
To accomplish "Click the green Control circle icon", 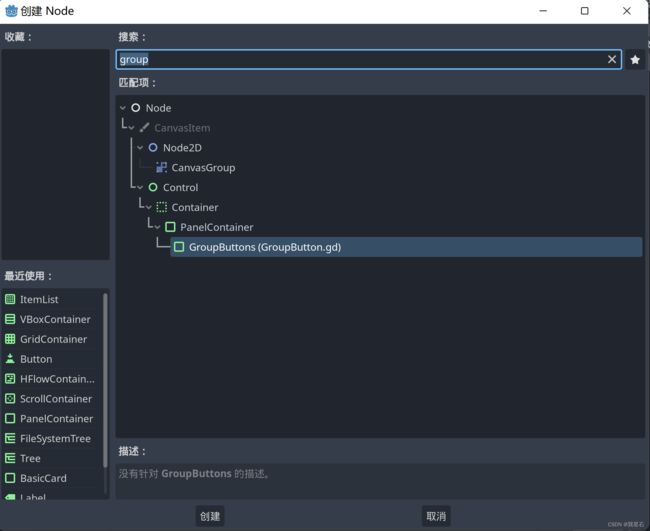I will (x=153, y=187).
